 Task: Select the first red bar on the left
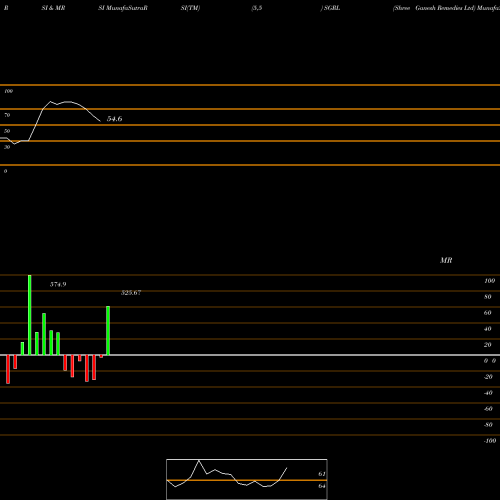coord(8,369)
